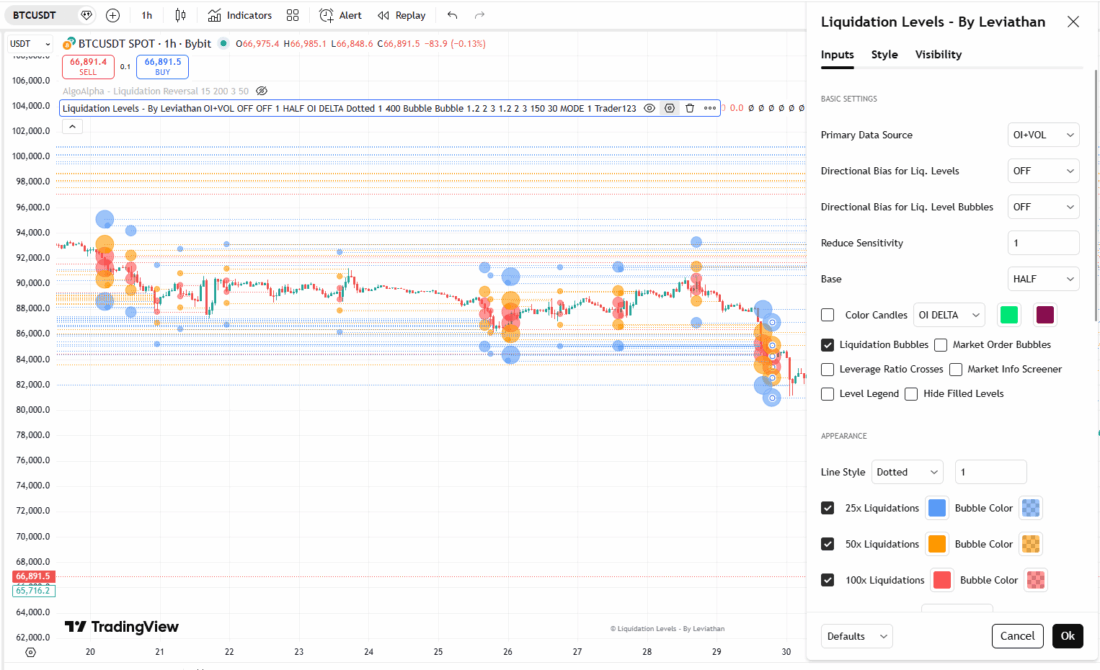Enable the Color Candles checkbox
1100x670 pixels.
click(x=828, y=315)
